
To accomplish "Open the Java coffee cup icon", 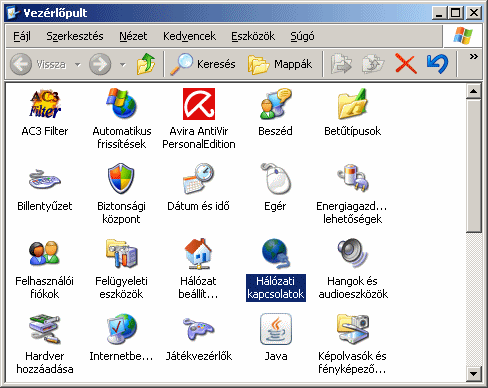I will [276, 329].
